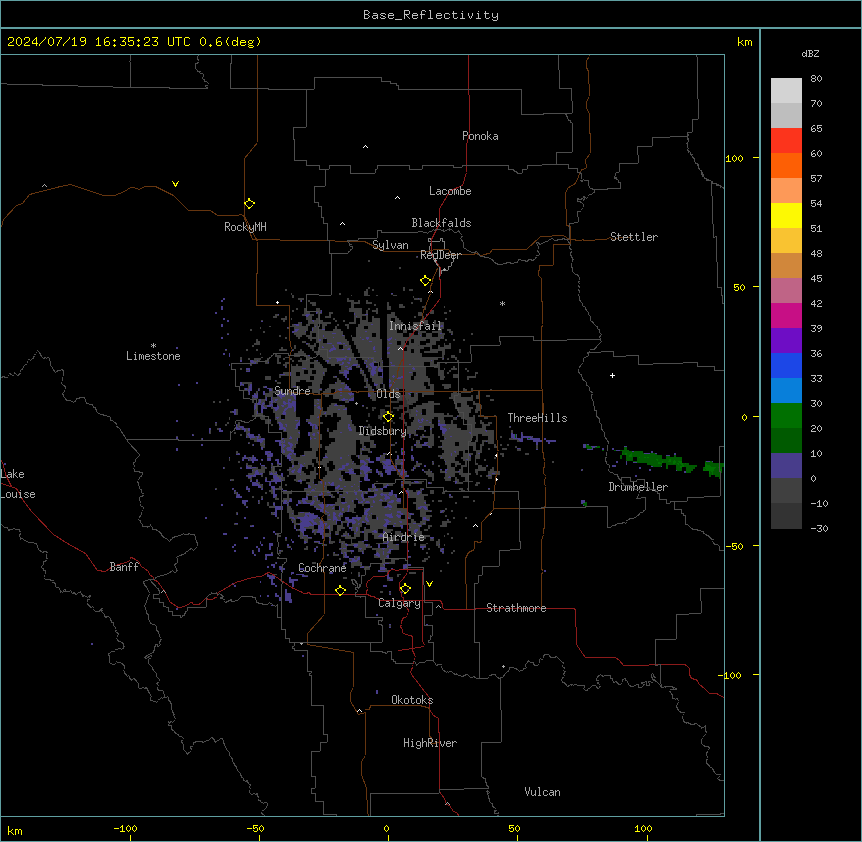This screenshot has height=842, width=862.
Task: Select the blue 36-33 dBZ legend swatch
Action: (x=786, y=365)
